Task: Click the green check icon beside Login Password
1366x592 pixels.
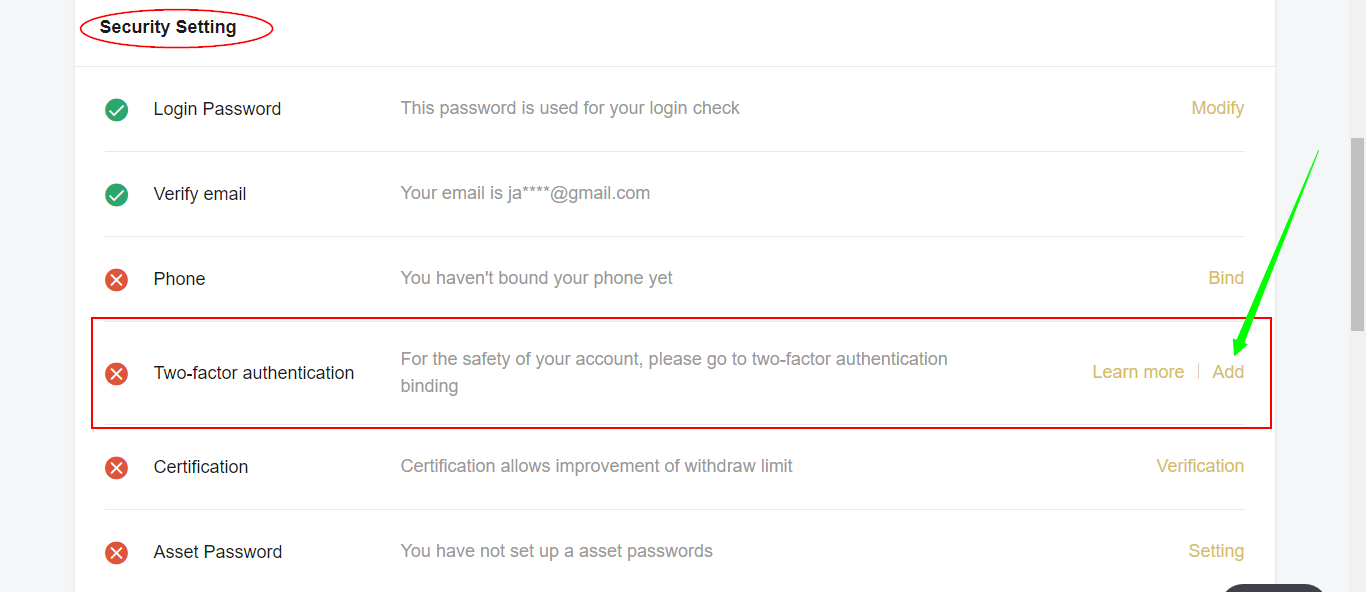Action: (117, 109)
